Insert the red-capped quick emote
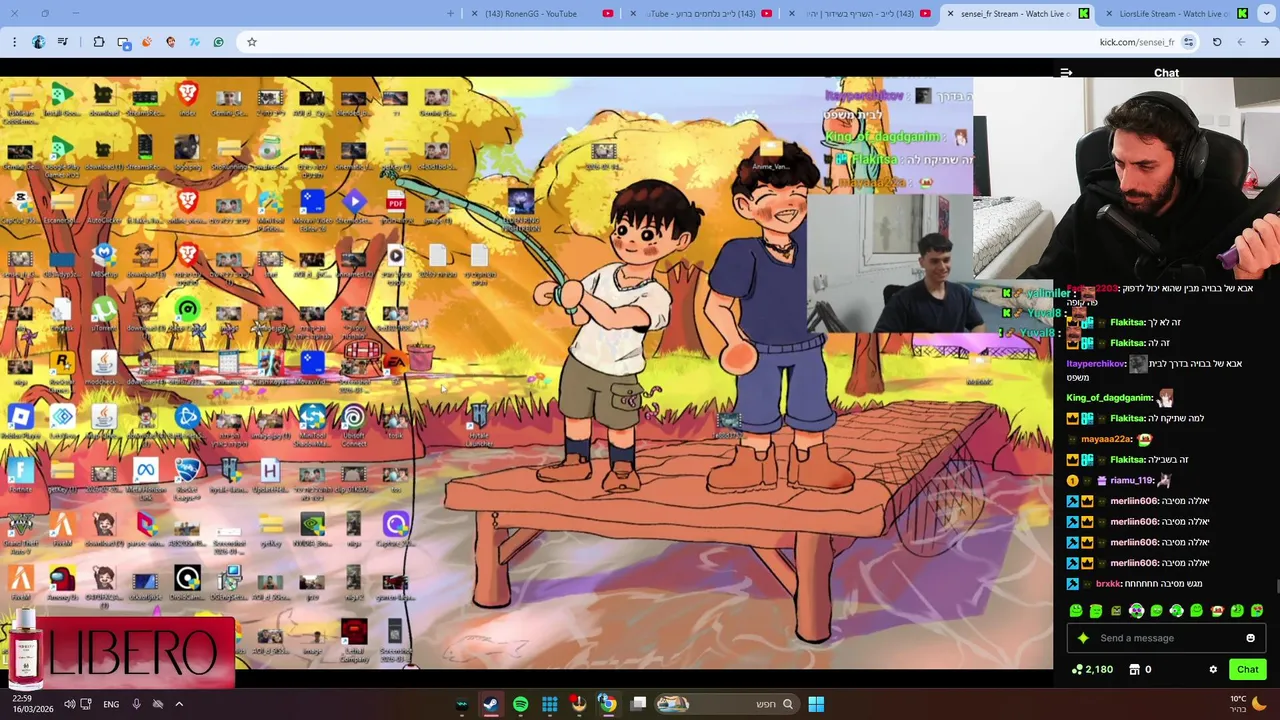This screenshot has height=720, width=1280. (1217, 611)
